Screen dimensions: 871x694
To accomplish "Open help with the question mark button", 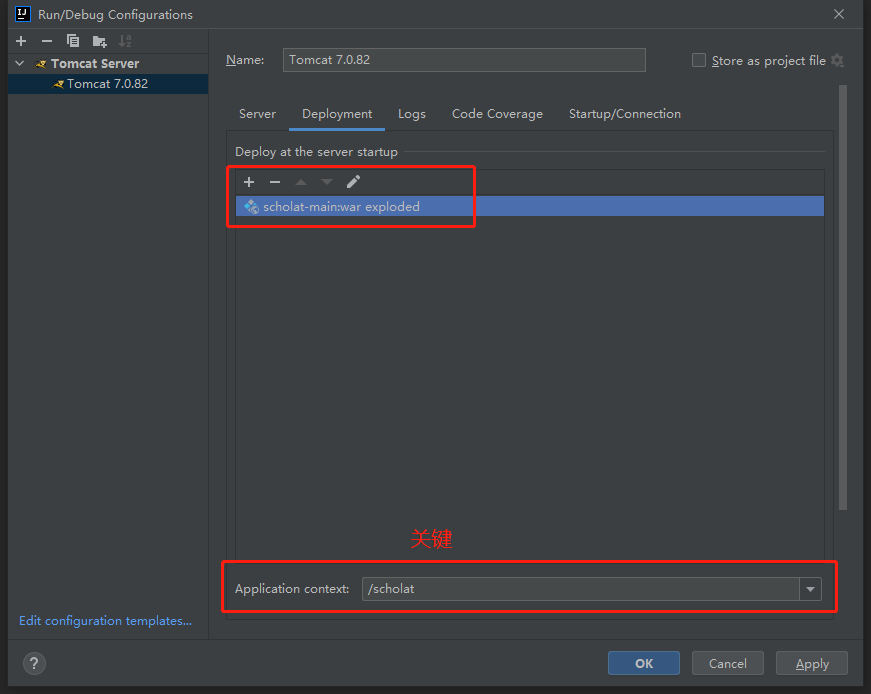I will 34,663.
